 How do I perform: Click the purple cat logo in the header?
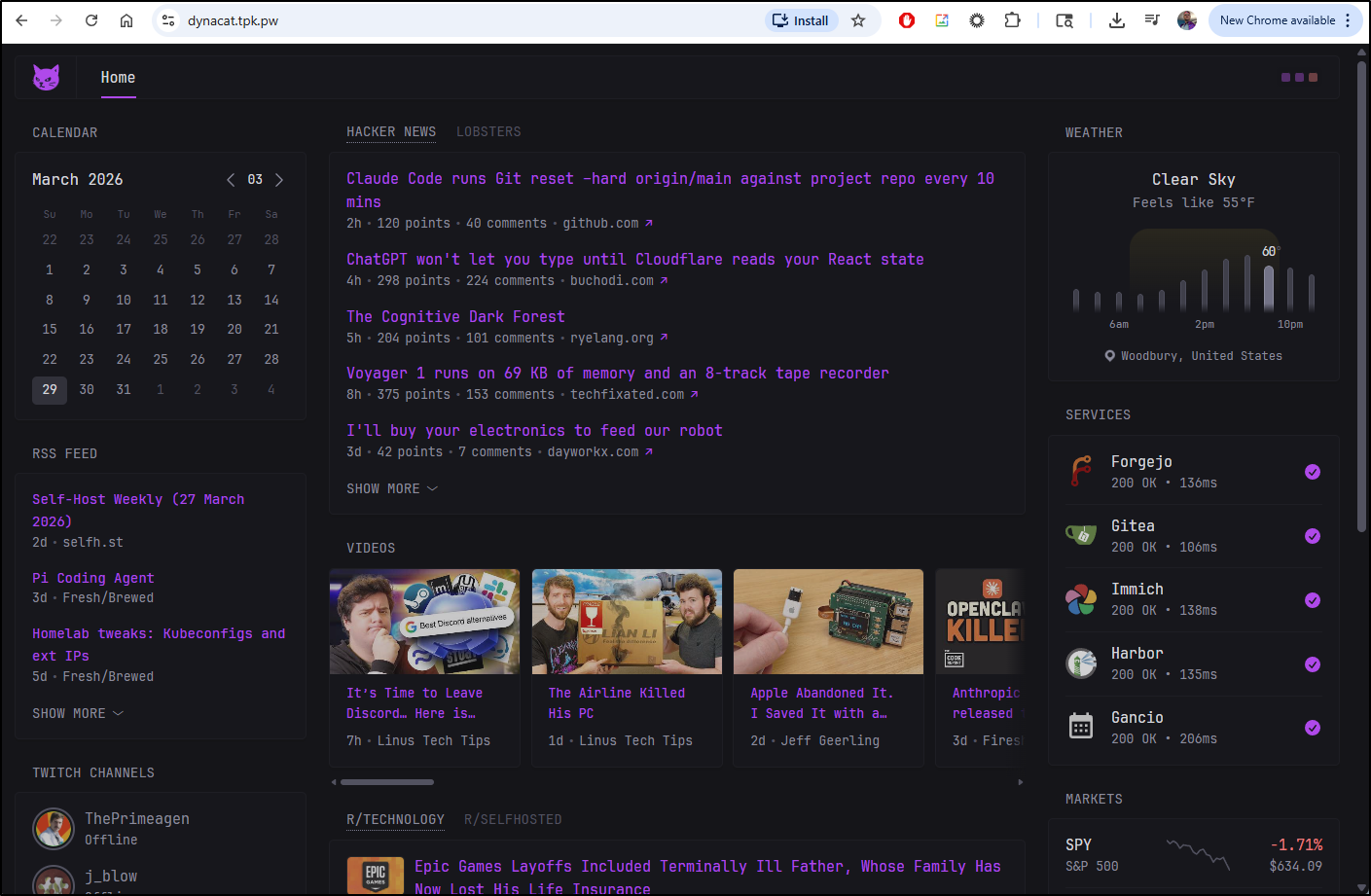[46, 77]
